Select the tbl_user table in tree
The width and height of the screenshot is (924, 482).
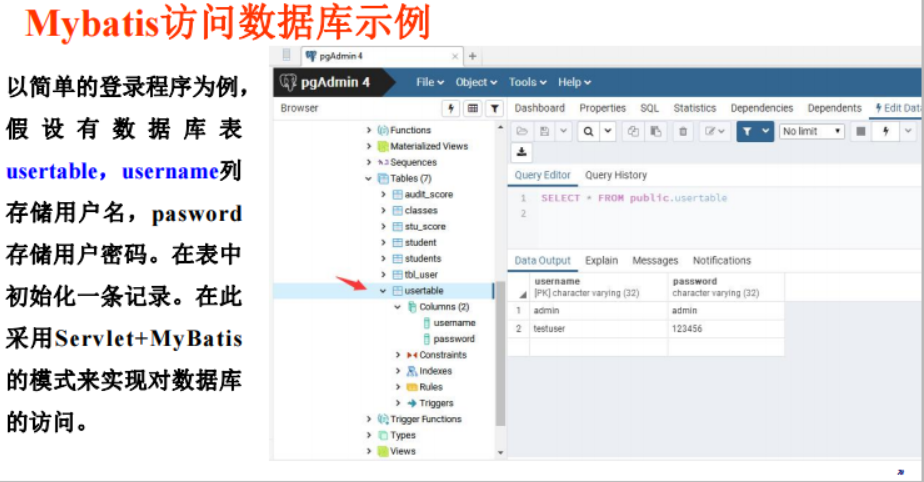coord(421,275)
